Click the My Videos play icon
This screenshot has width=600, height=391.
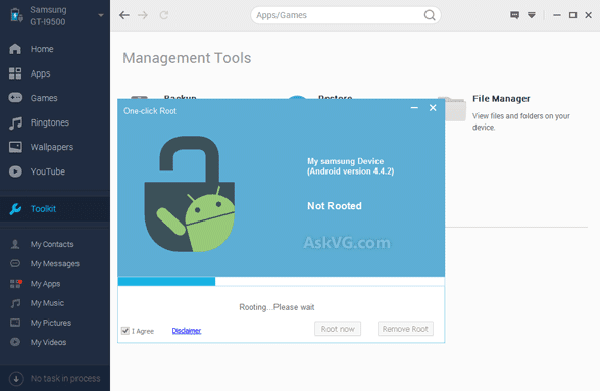pyautogui.click(x=15, y=342)
